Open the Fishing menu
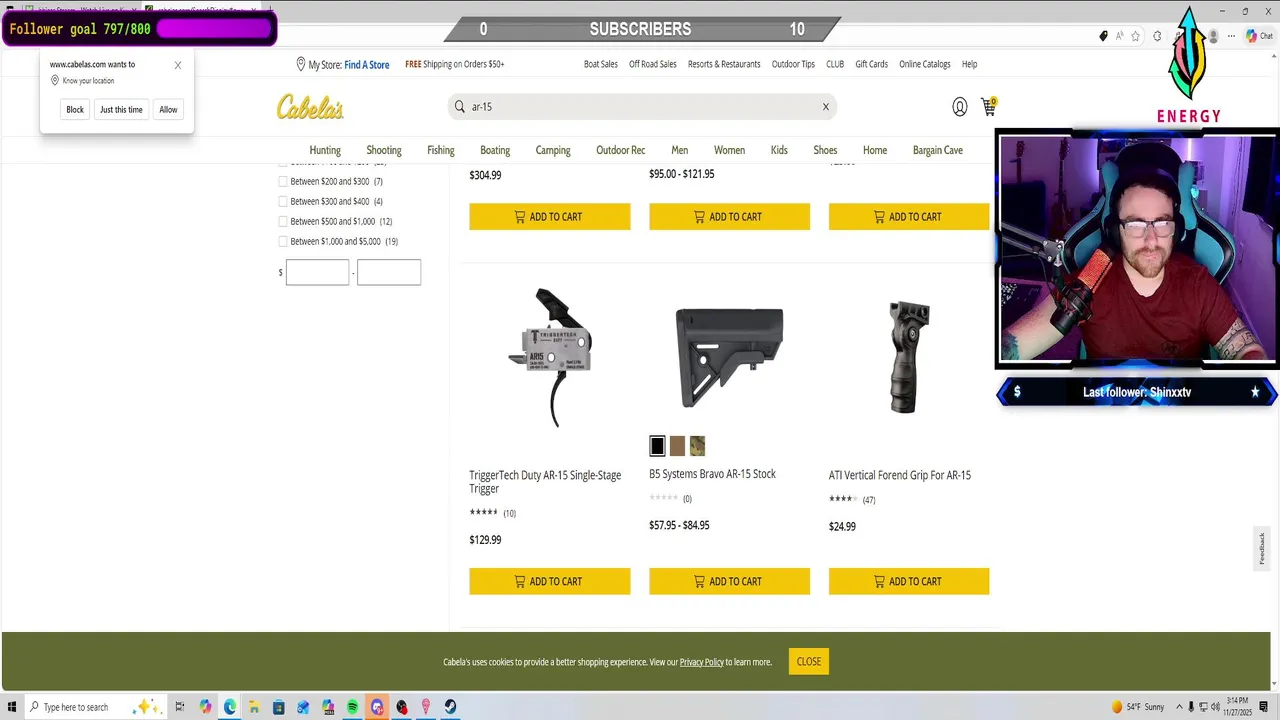 click(441, 150)
